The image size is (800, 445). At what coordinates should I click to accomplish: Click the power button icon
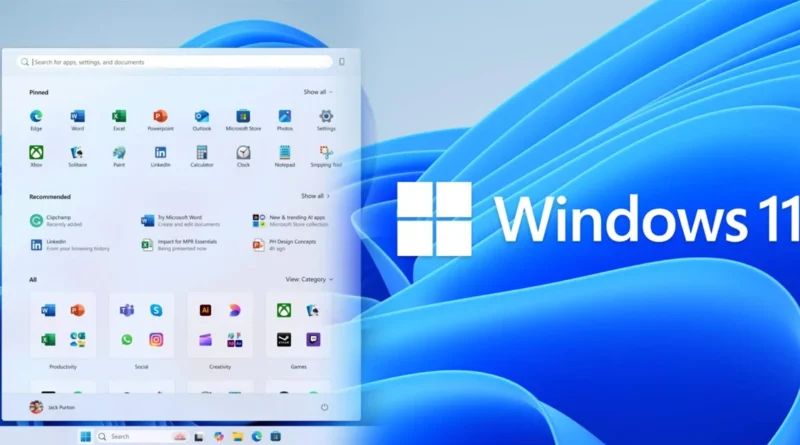point(324,407)
